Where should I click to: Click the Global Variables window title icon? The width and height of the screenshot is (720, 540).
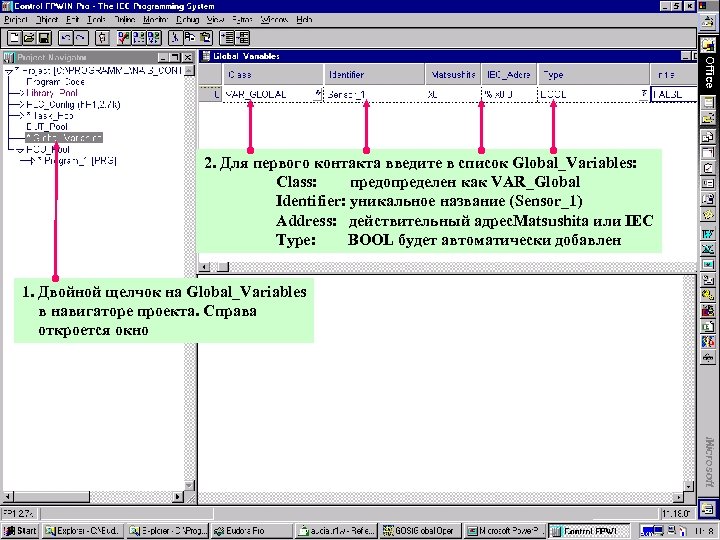pos(206,56)
